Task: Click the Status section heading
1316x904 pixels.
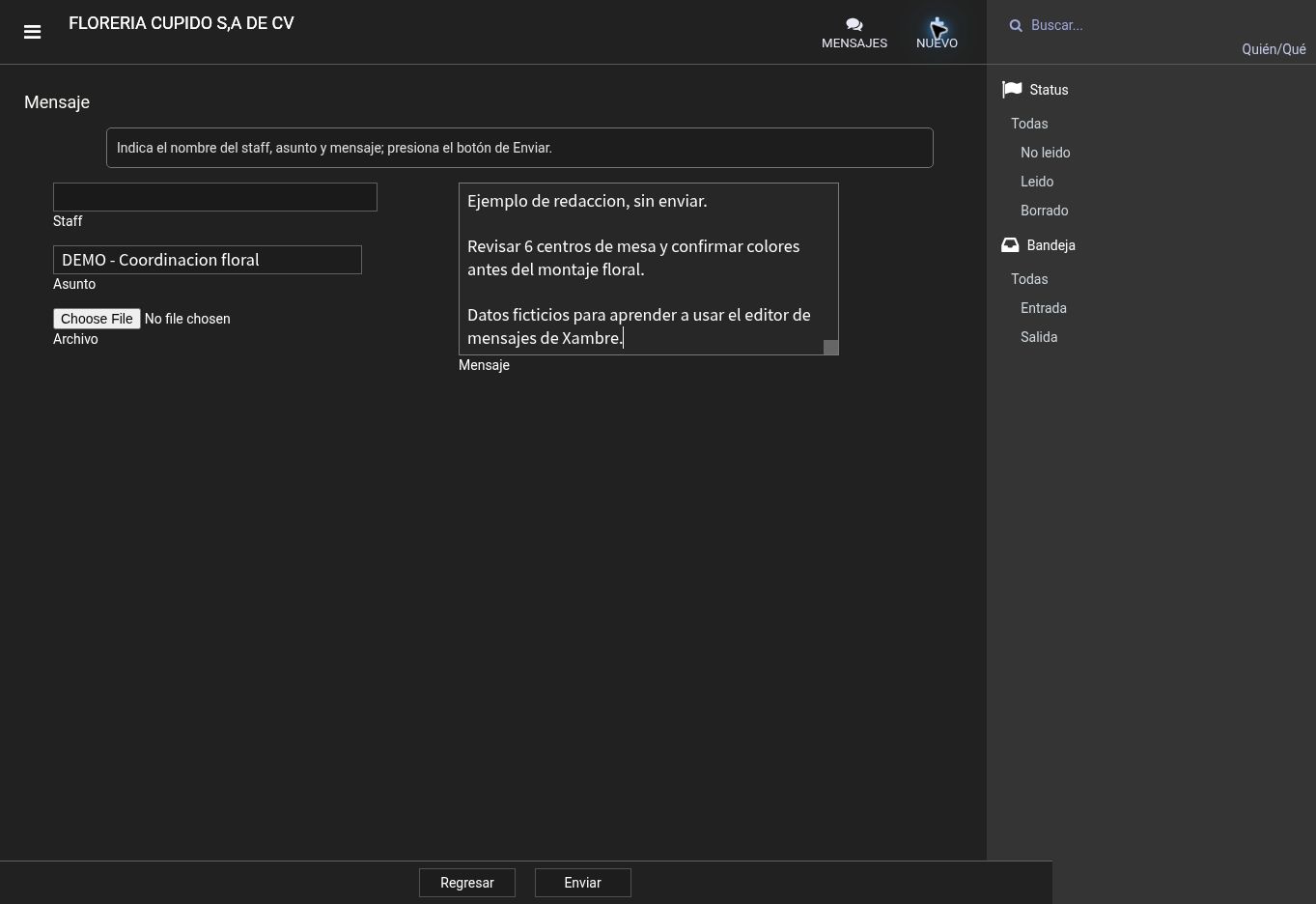Action: point(1049,90)
